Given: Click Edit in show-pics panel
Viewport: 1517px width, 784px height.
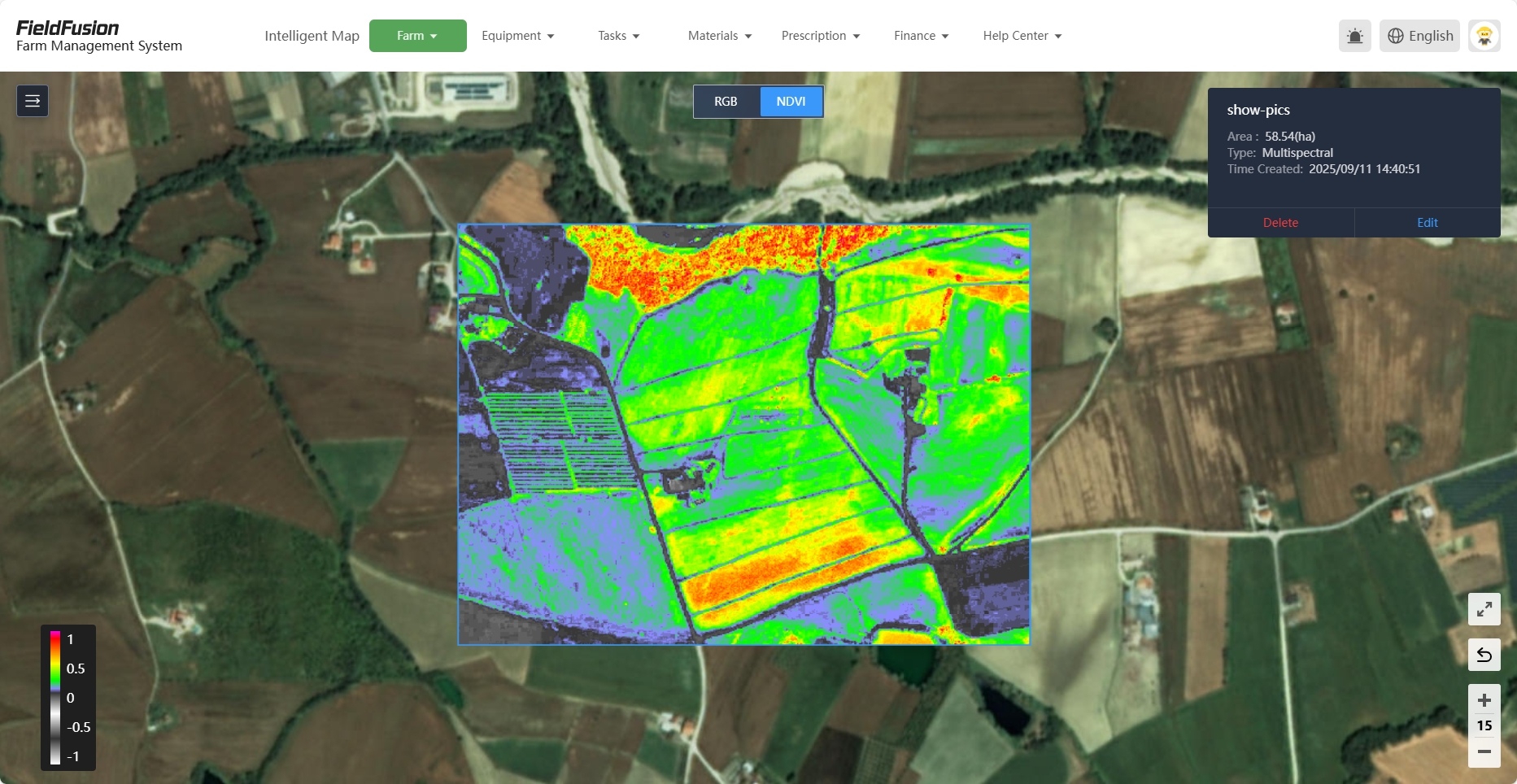Looking at the screenshot, I should coord(1427,223).
